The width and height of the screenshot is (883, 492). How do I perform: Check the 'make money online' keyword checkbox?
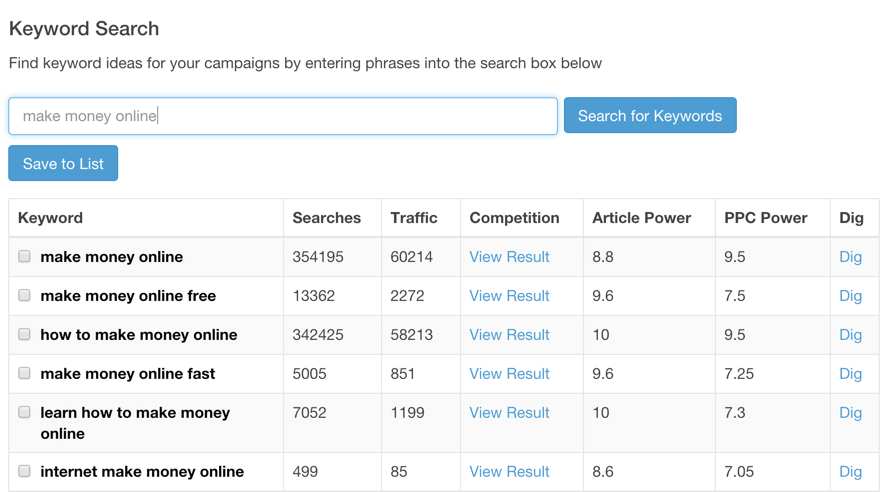[24, 257]
